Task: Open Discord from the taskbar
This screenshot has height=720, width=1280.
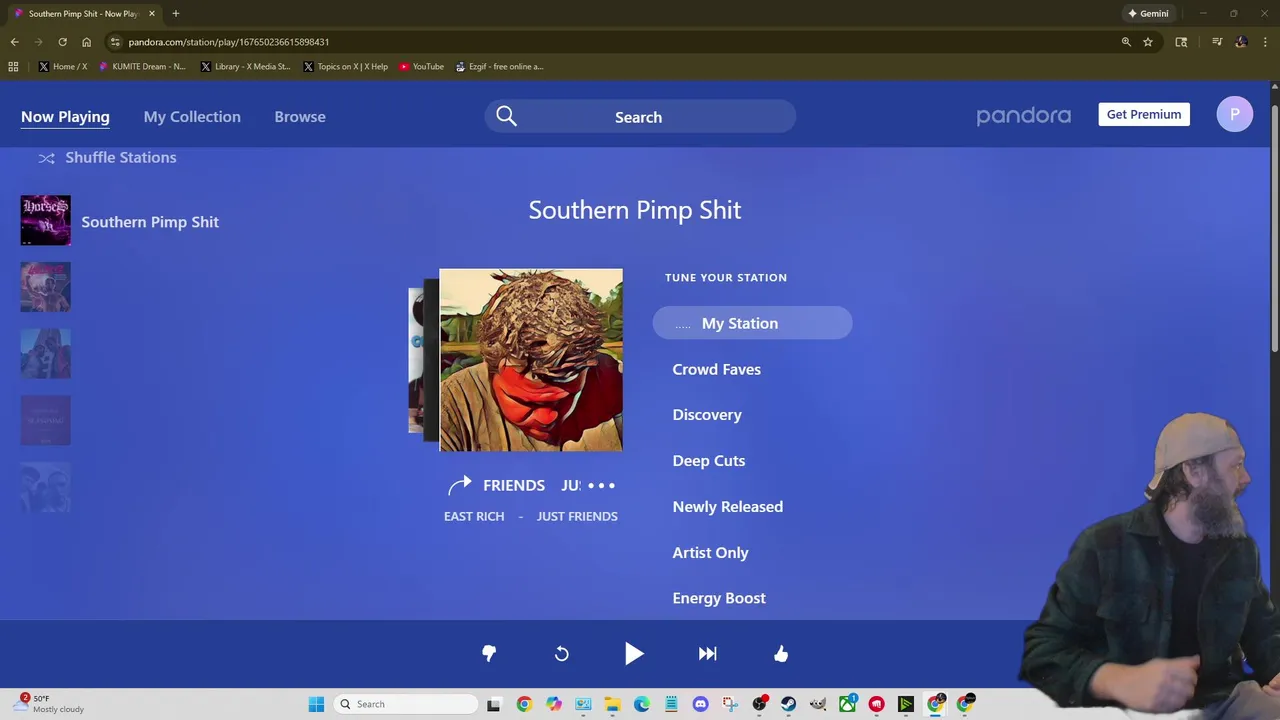Action: [700, 704]
